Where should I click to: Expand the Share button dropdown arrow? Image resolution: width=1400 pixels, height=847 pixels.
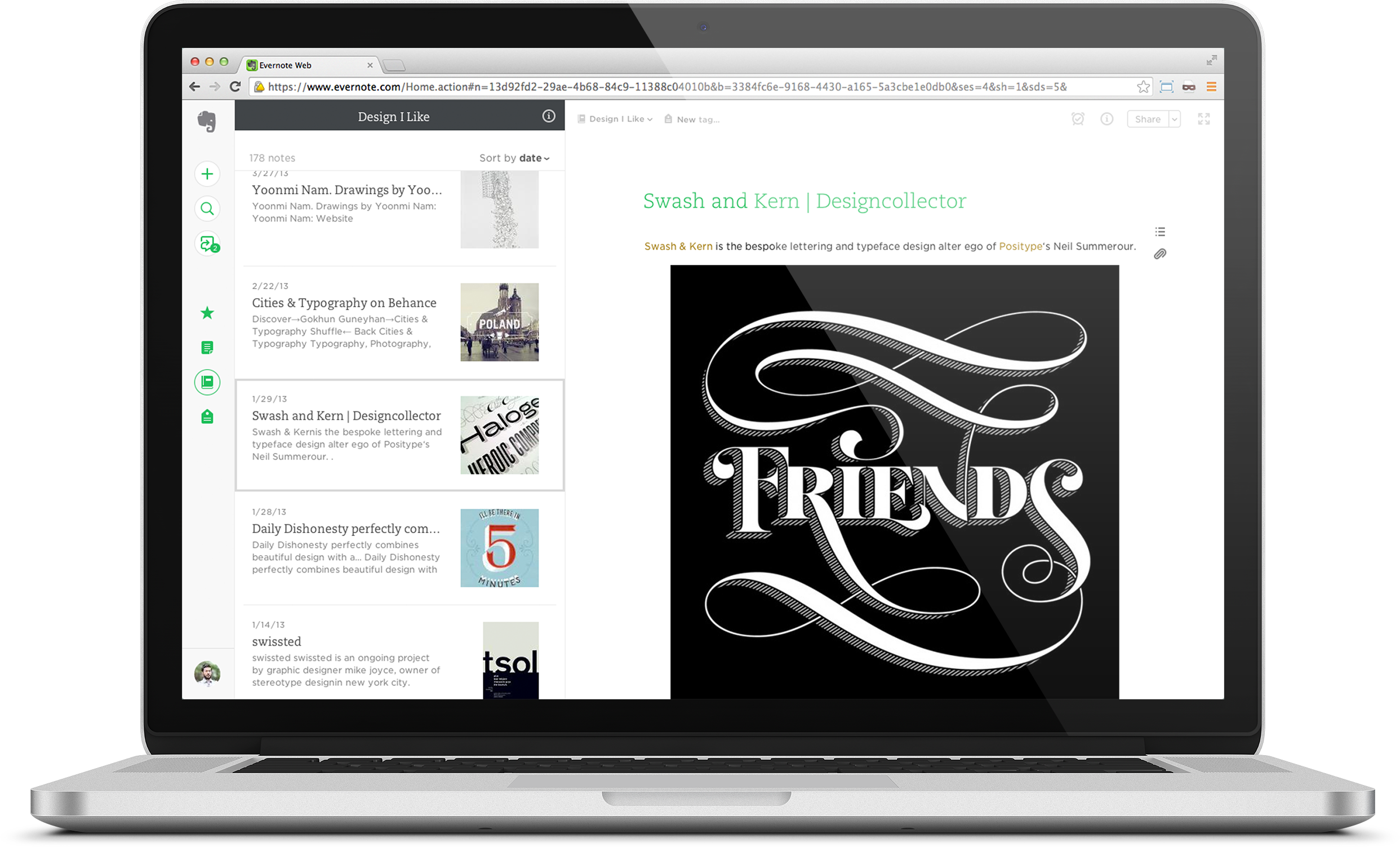point(1175,119)
